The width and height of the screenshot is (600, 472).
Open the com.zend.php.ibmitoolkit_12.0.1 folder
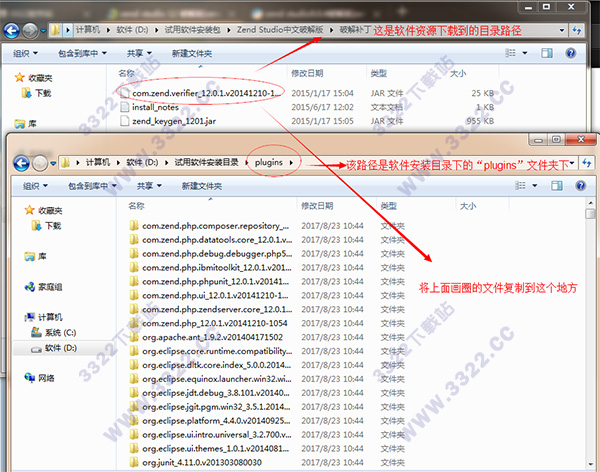tap(210, 268)
